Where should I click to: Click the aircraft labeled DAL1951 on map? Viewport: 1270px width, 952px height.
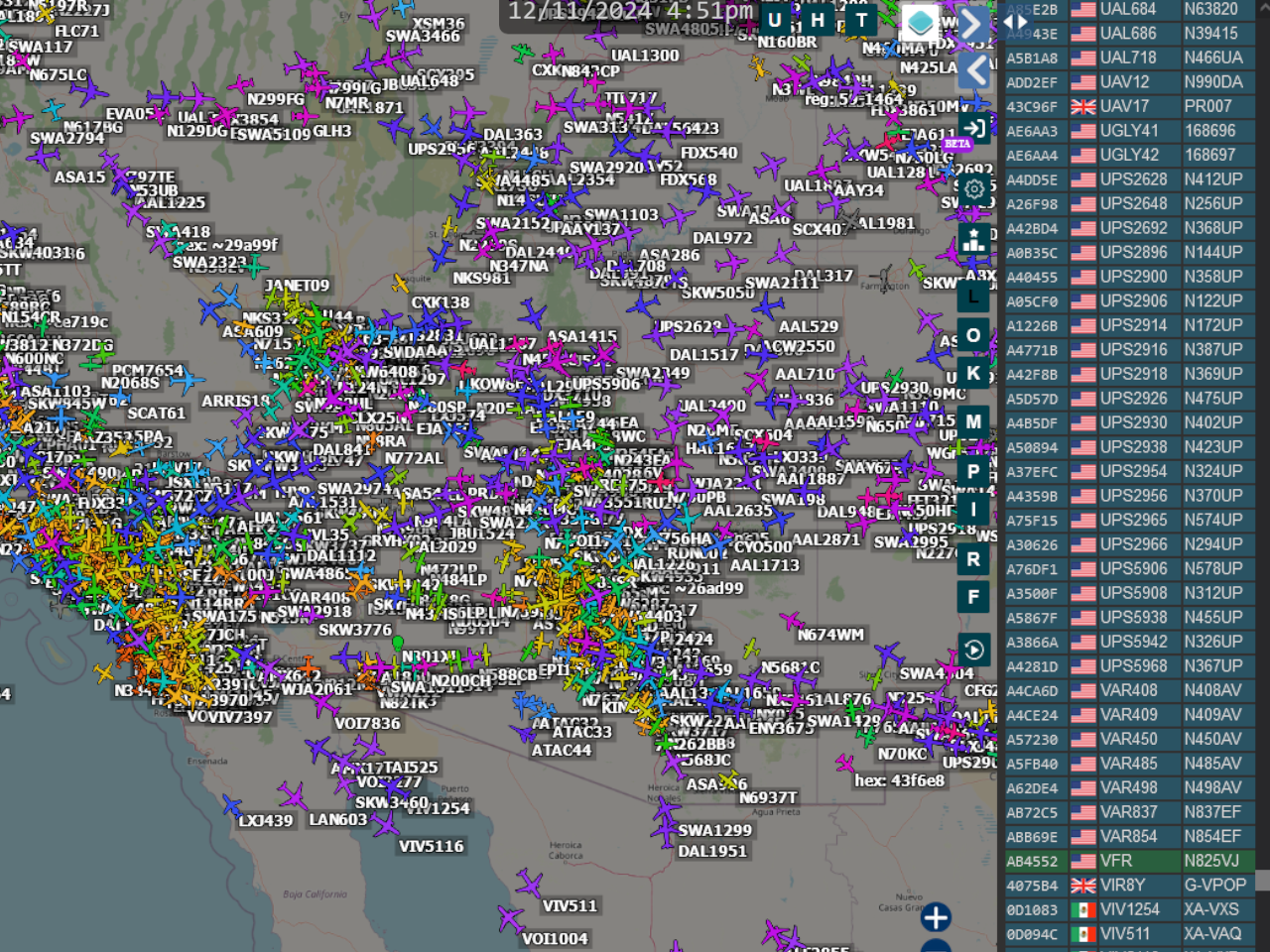pos(665,835)
